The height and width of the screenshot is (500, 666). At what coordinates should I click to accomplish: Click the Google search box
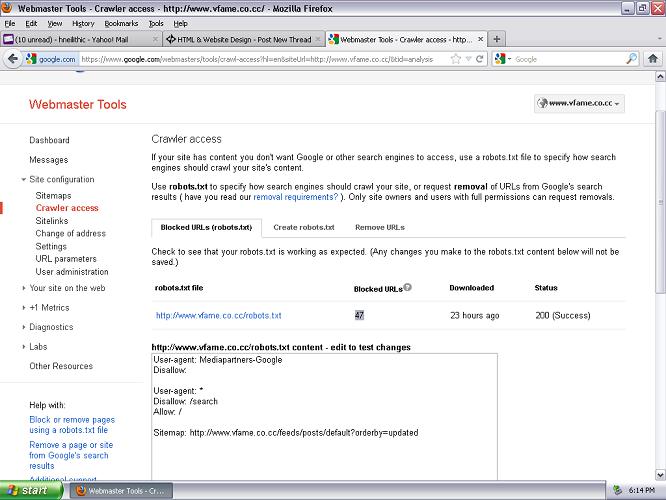pyautogui.click(x=569, y=59)
